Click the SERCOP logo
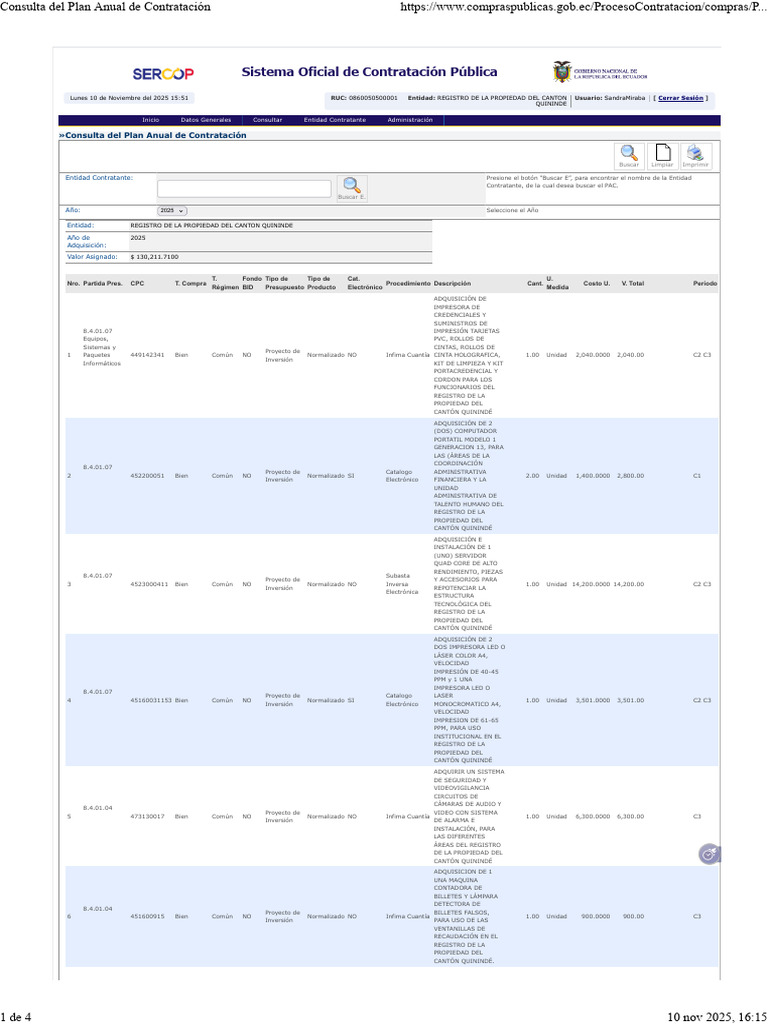Viewport: 768px width, 1024px height. [163, 74]
